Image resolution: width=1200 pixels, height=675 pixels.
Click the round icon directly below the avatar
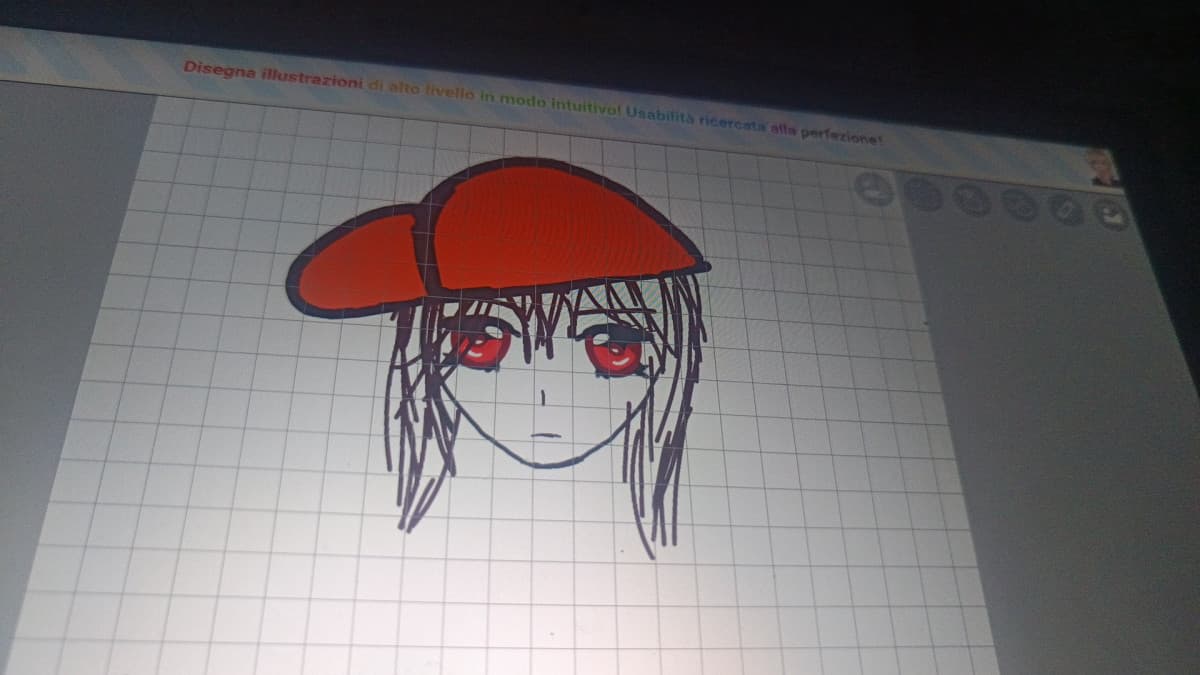tap(1110, 214)
